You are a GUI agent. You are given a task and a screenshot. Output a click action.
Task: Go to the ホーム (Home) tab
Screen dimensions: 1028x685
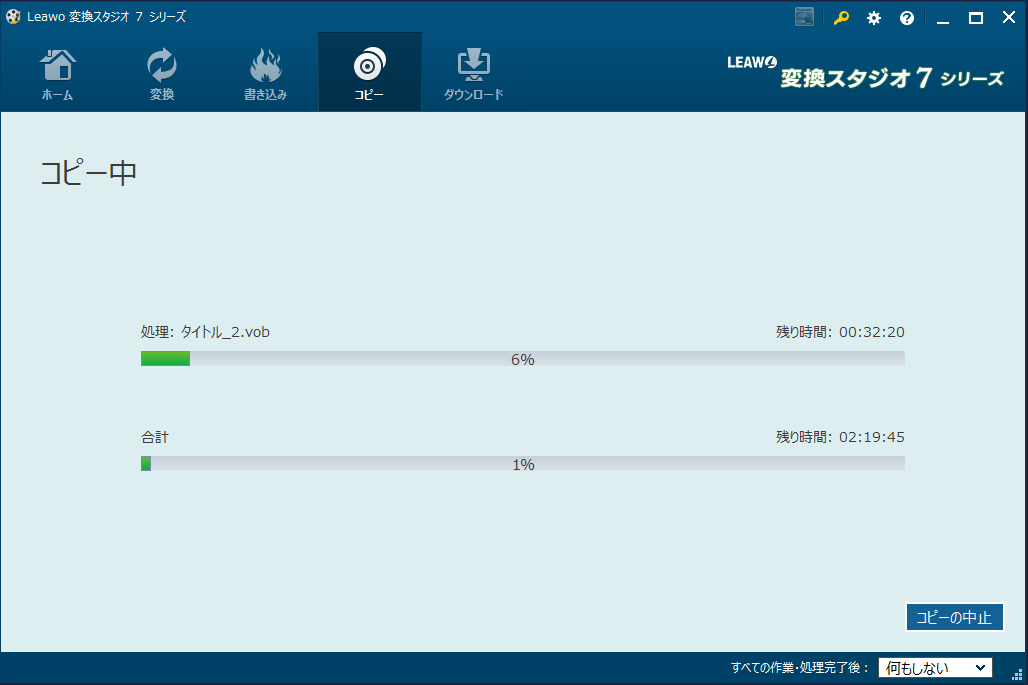57,73
